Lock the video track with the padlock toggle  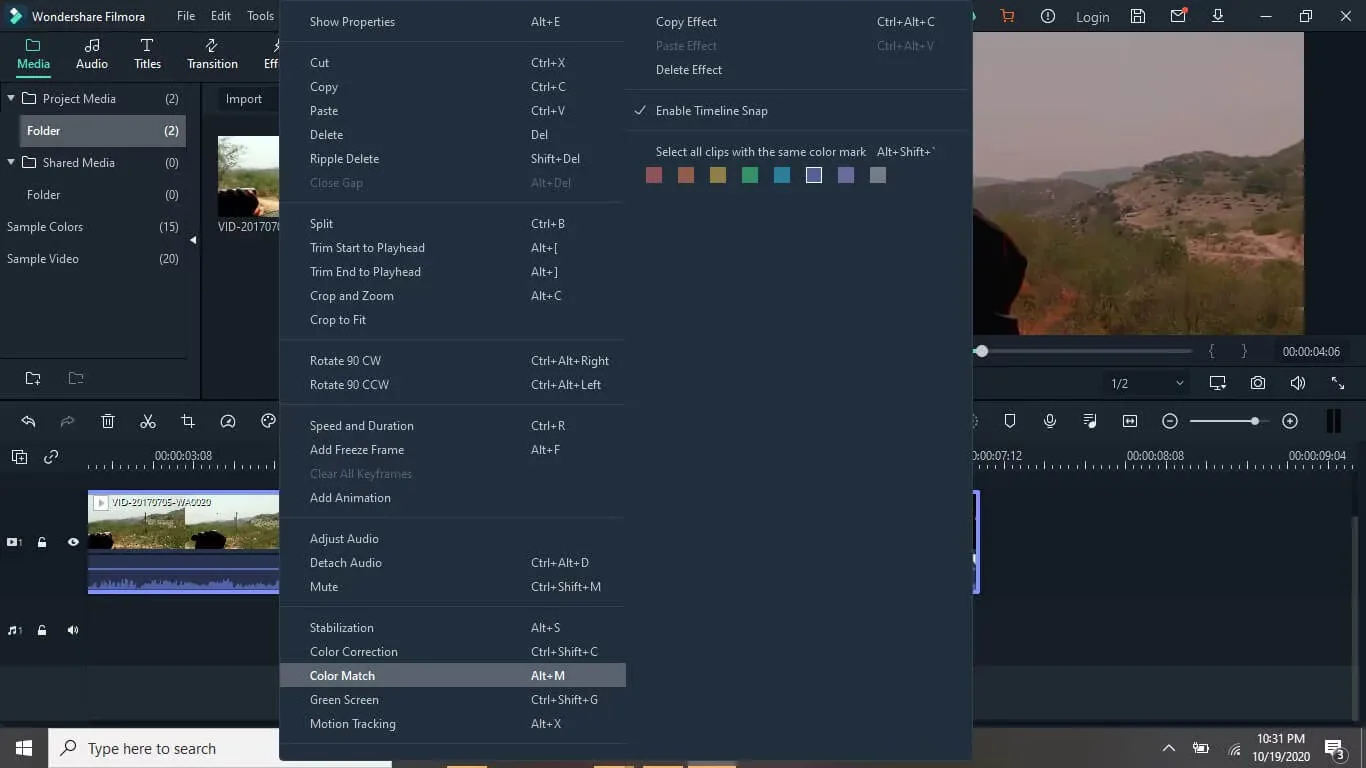pyautogui.click(x=42, y=542)
